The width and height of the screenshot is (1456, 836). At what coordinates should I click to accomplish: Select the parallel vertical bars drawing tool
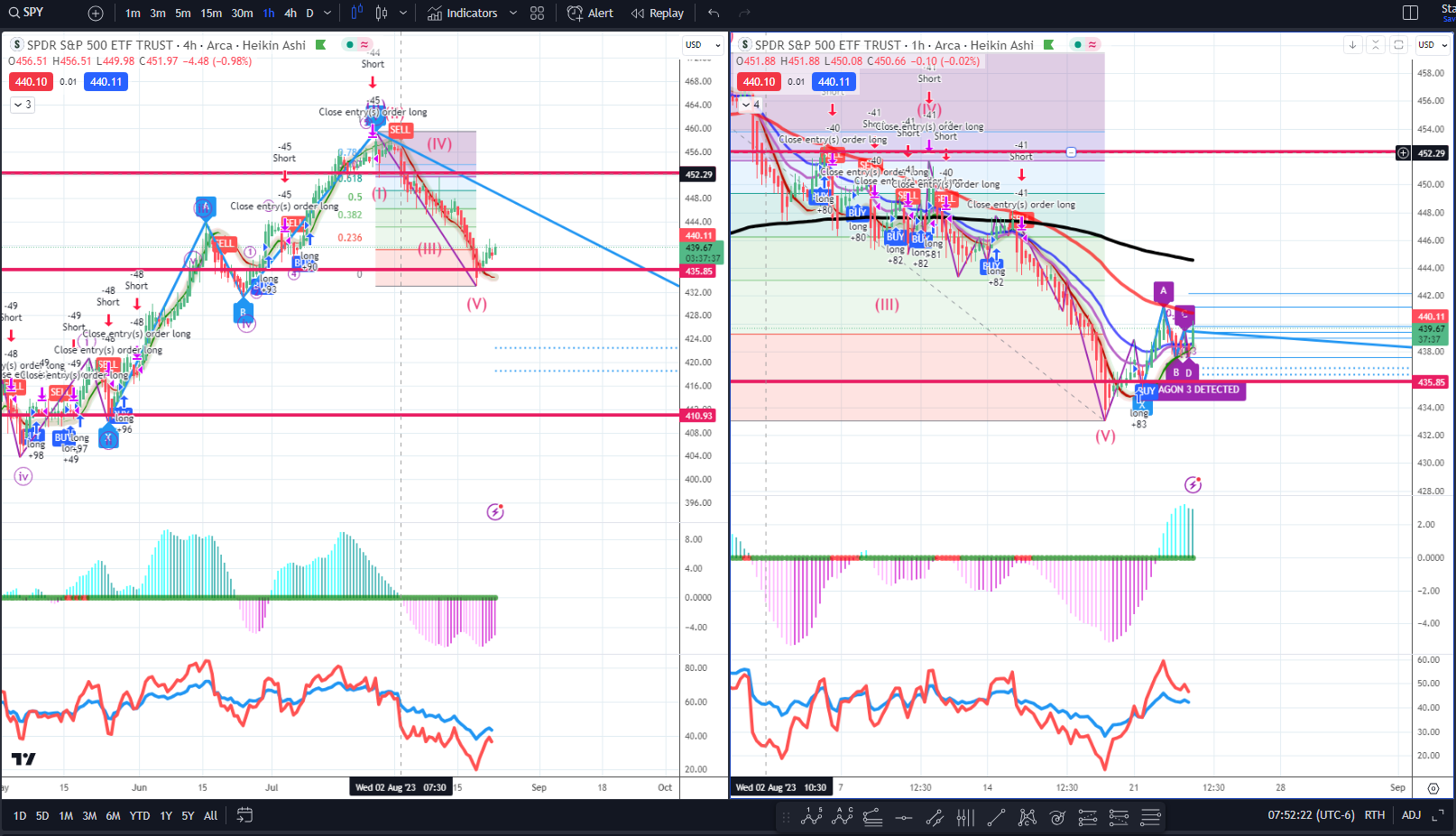click(x=965, y=818)
